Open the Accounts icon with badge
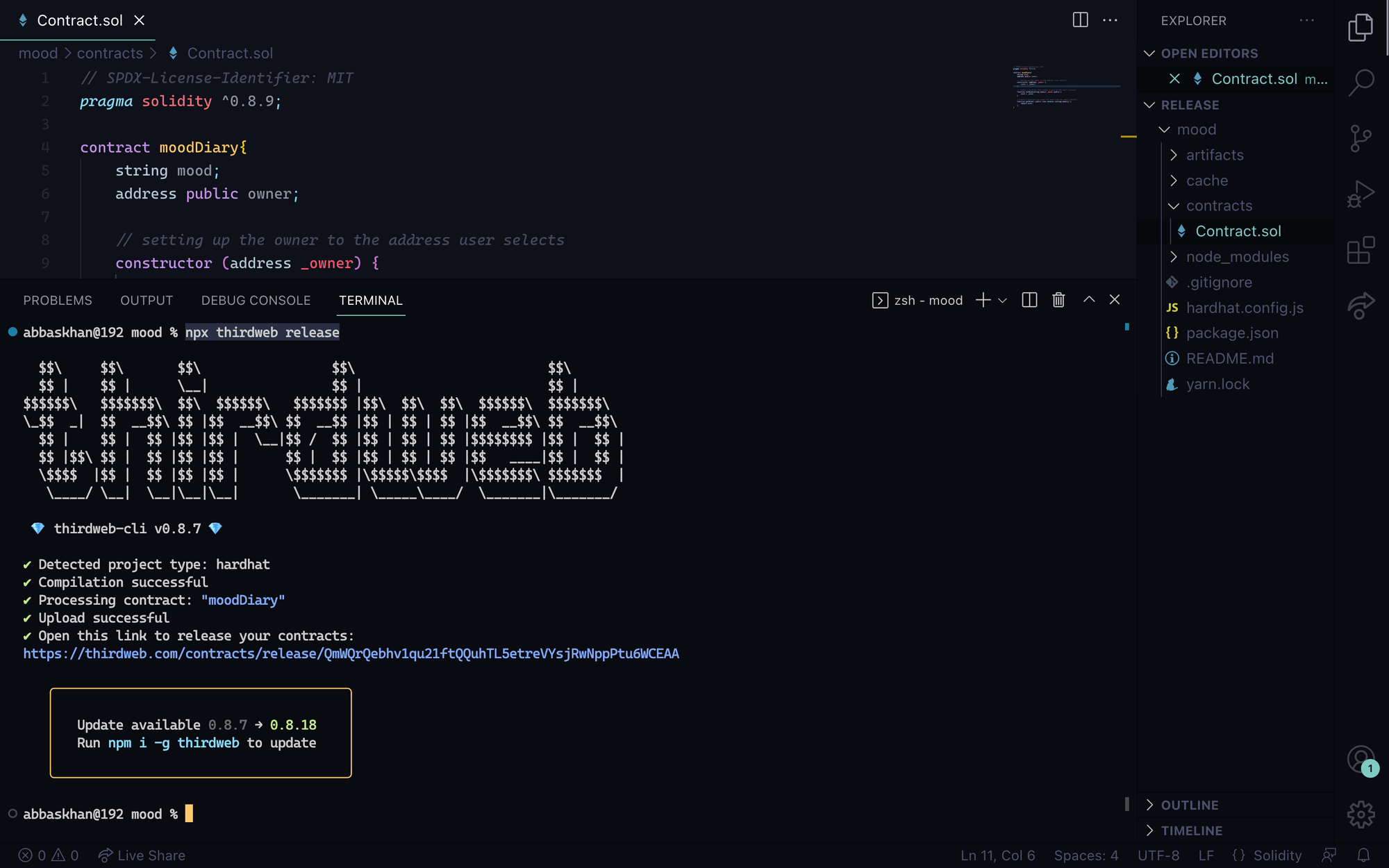 (1361, 759)
